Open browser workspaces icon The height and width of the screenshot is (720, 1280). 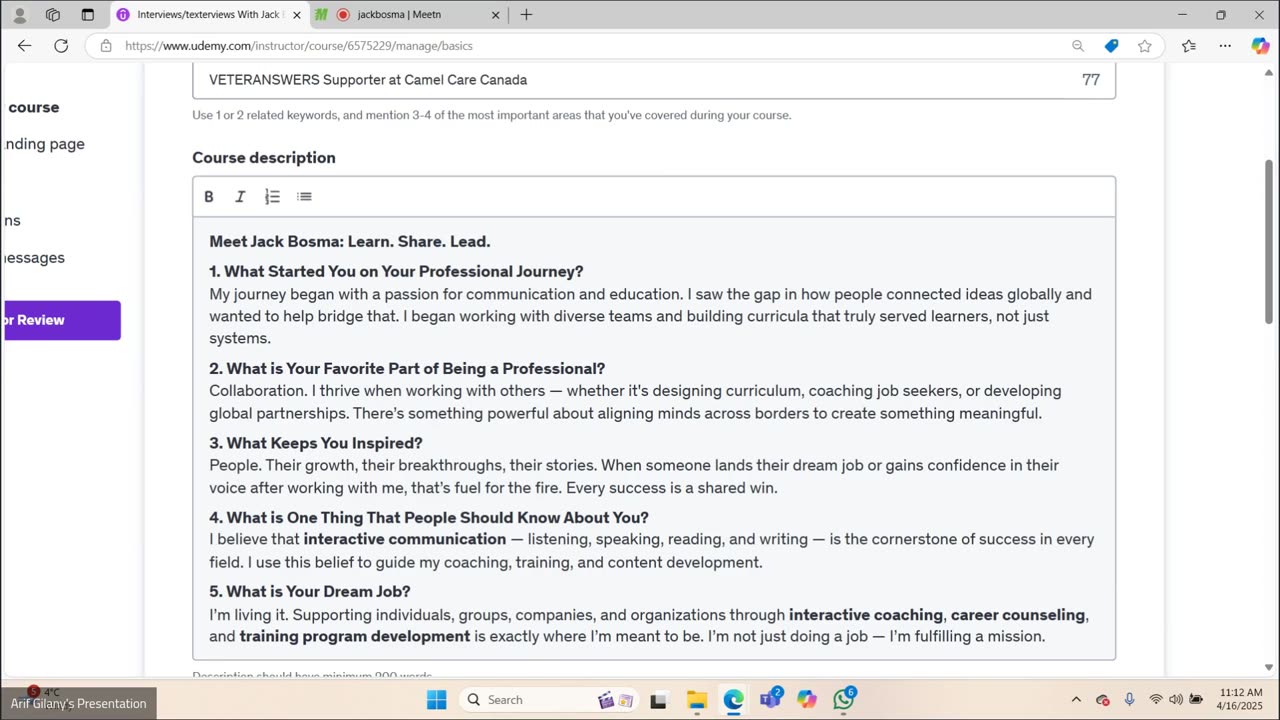pos(53,15)
